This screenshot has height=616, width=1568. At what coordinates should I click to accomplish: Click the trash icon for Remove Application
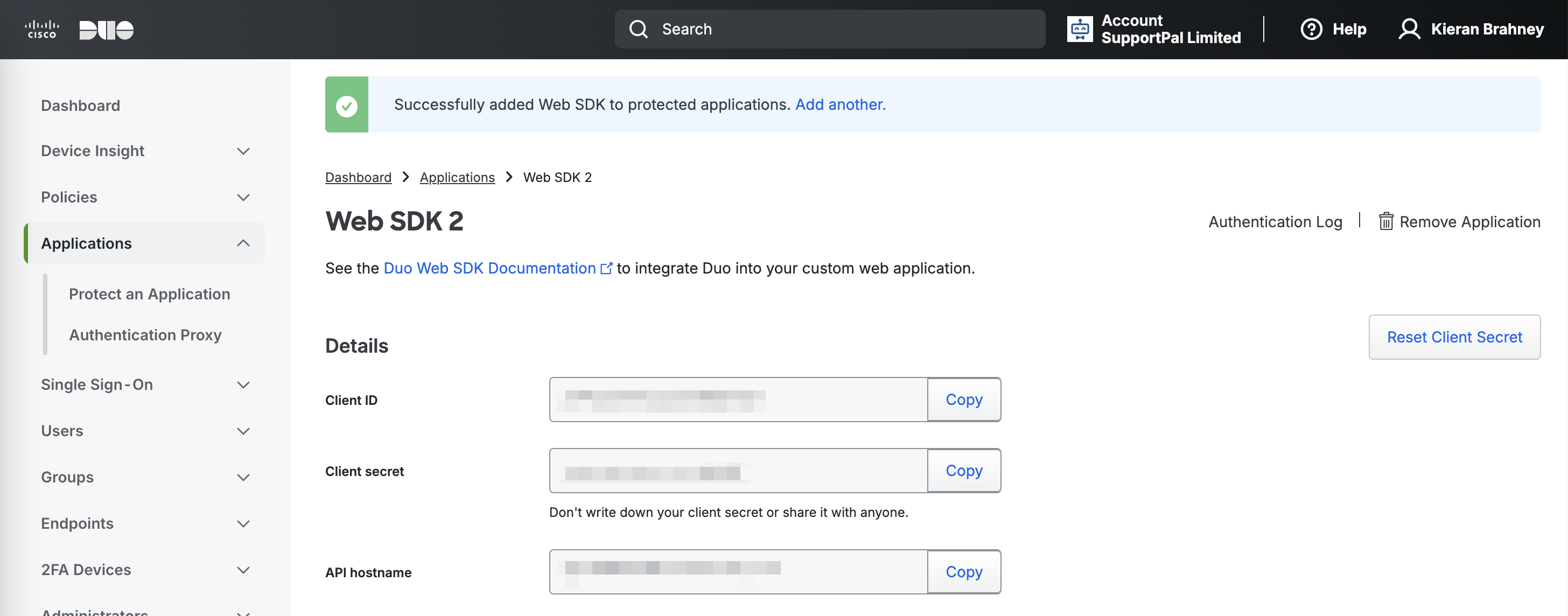coord(1386,221)
